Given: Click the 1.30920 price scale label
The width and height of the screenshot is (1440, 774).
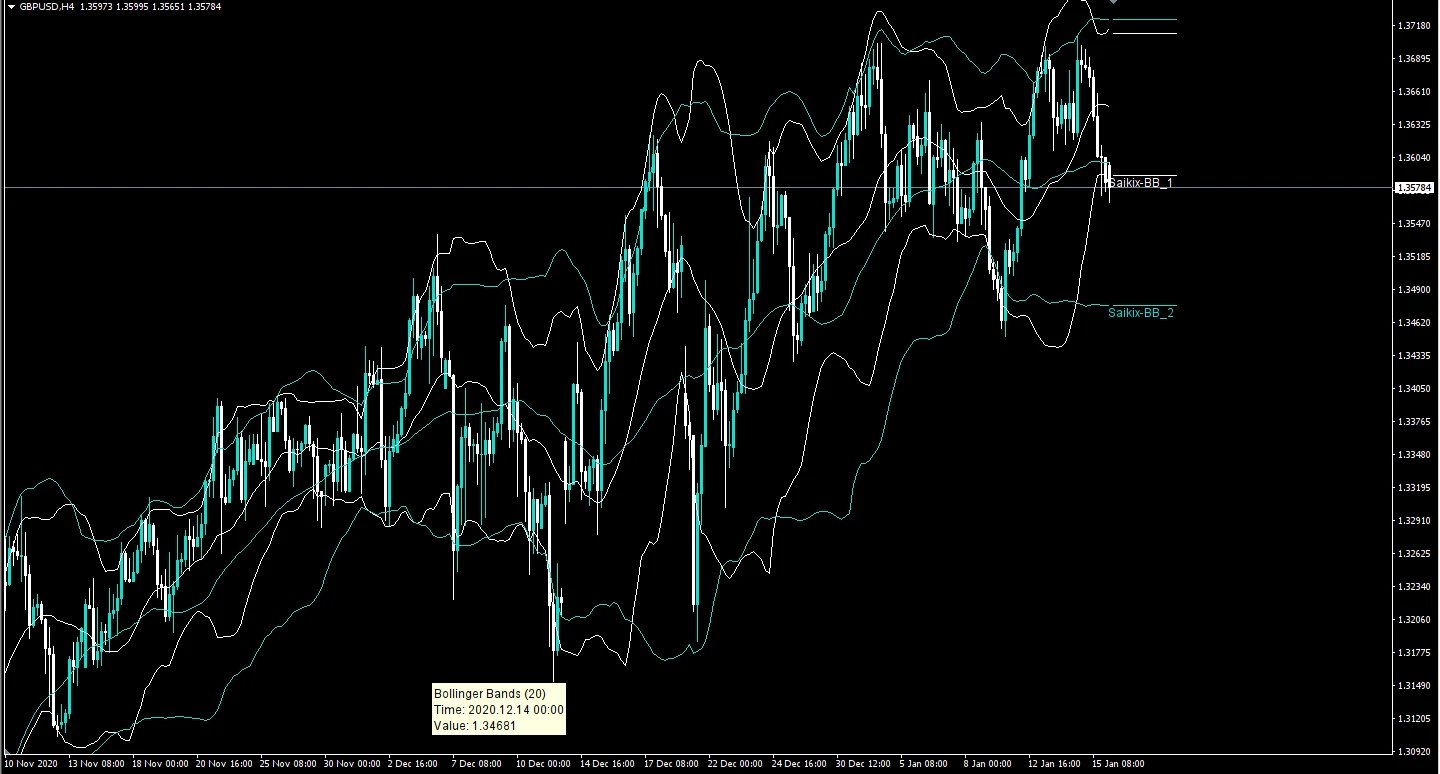Looking at the screenshot, I should (x=1413, y=751).
